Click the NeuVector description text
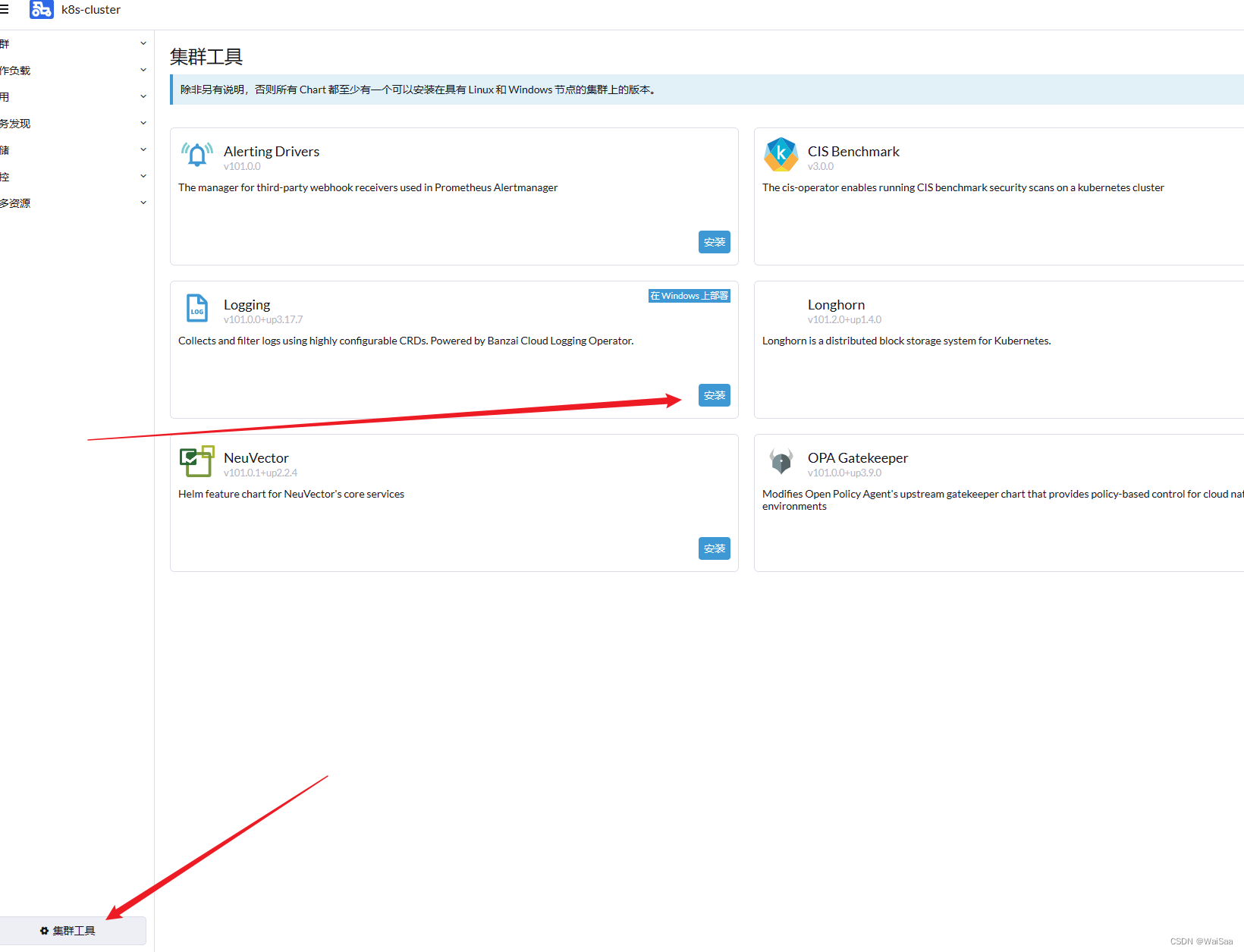 [x=291, y=495]
